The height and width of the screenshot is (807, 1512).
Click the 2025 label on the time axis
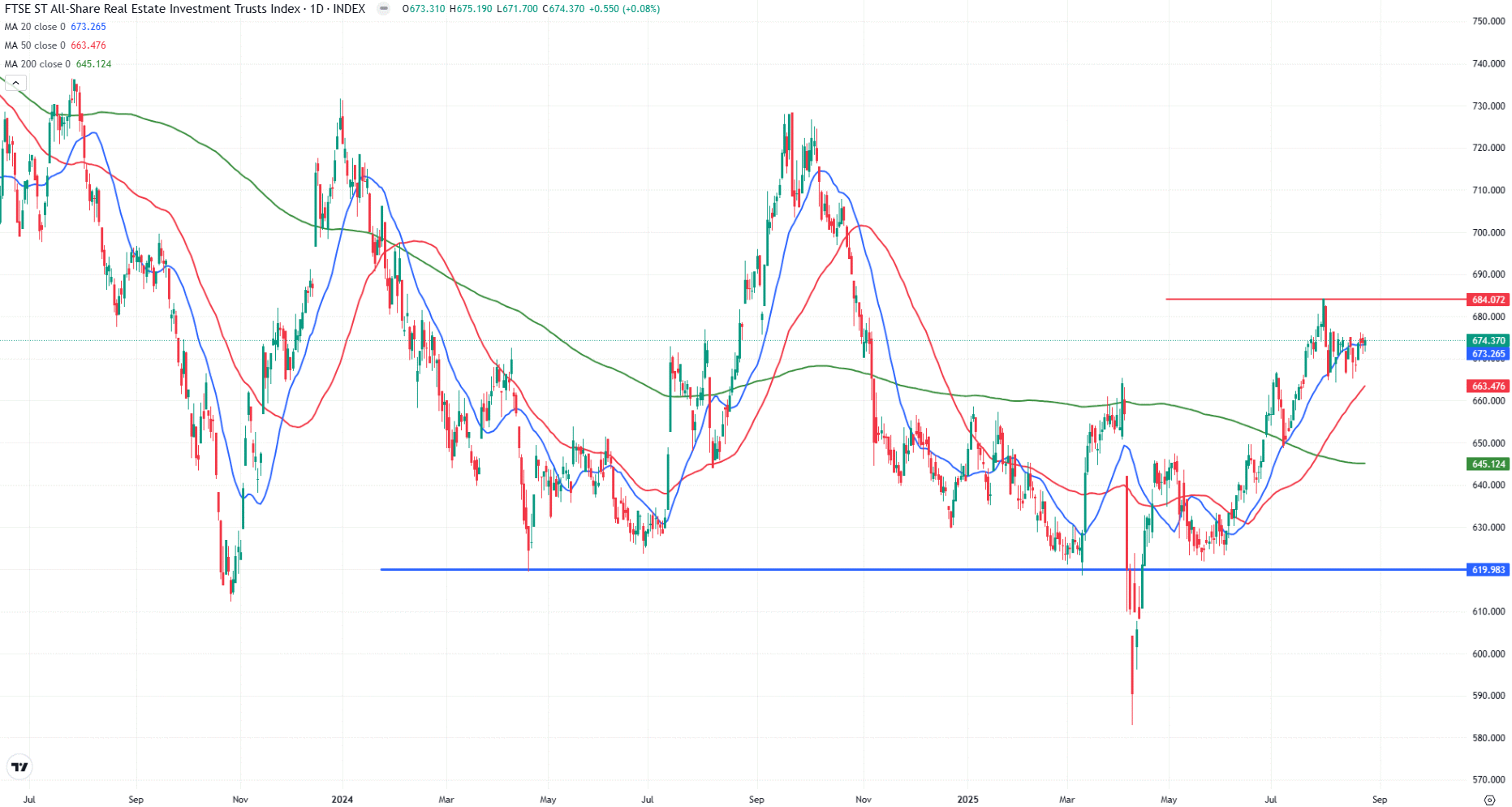[x=969, y=800]
